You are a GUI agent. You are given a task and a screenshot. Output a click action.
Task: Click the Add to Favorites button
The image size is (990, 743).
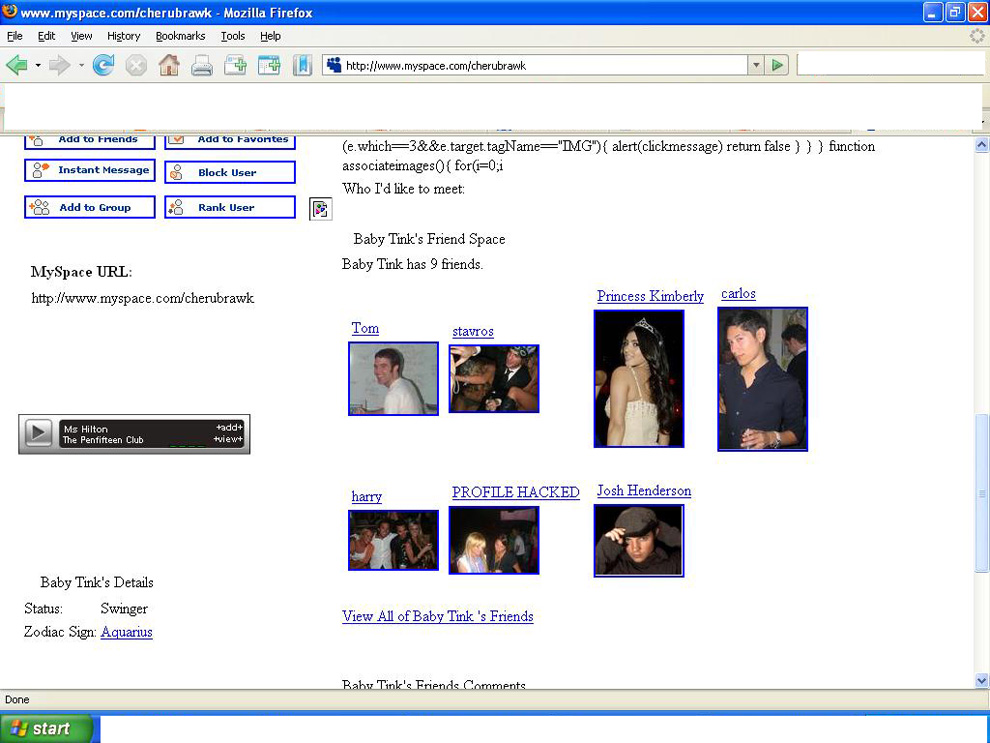click(230, 141)
